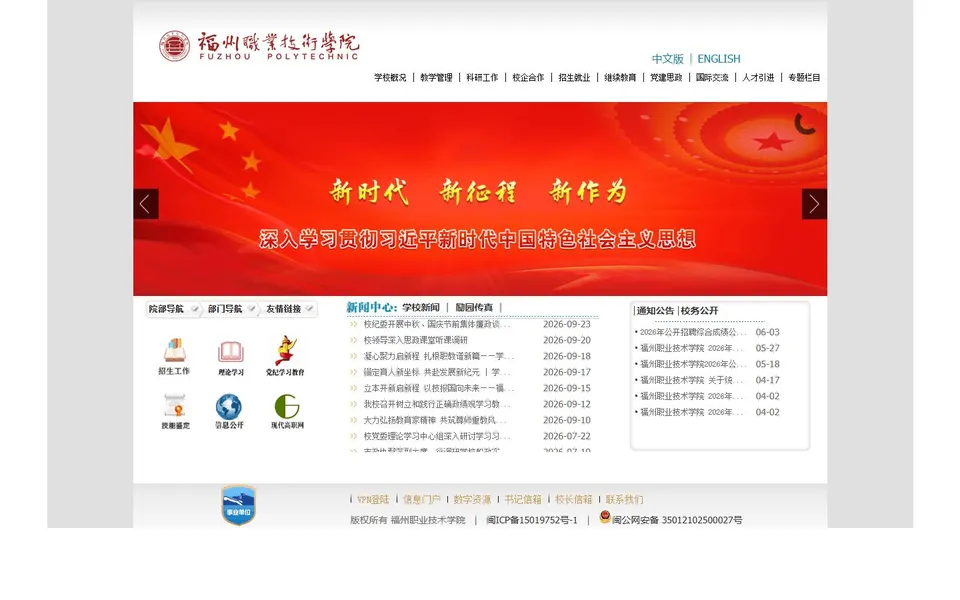This screenshot has height=600, width=960.
Task: Select the 校务公开 tab
Action: tap(699, 310)
